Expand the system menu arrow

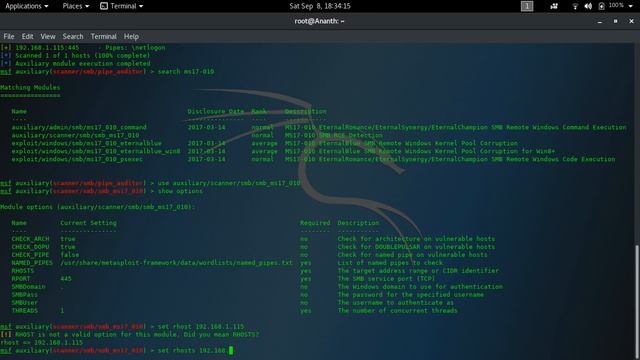[630, 6]
